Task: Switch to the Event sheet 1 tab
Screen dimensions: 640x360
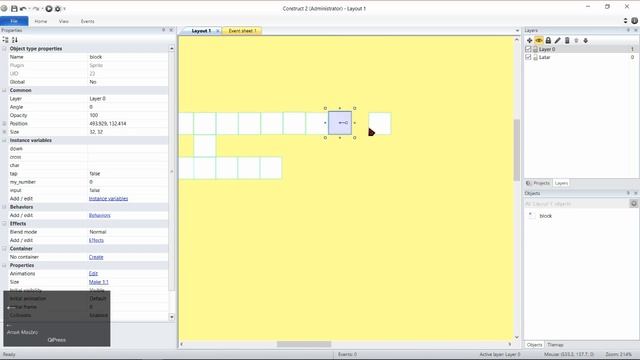Action: tap(242, 31)
